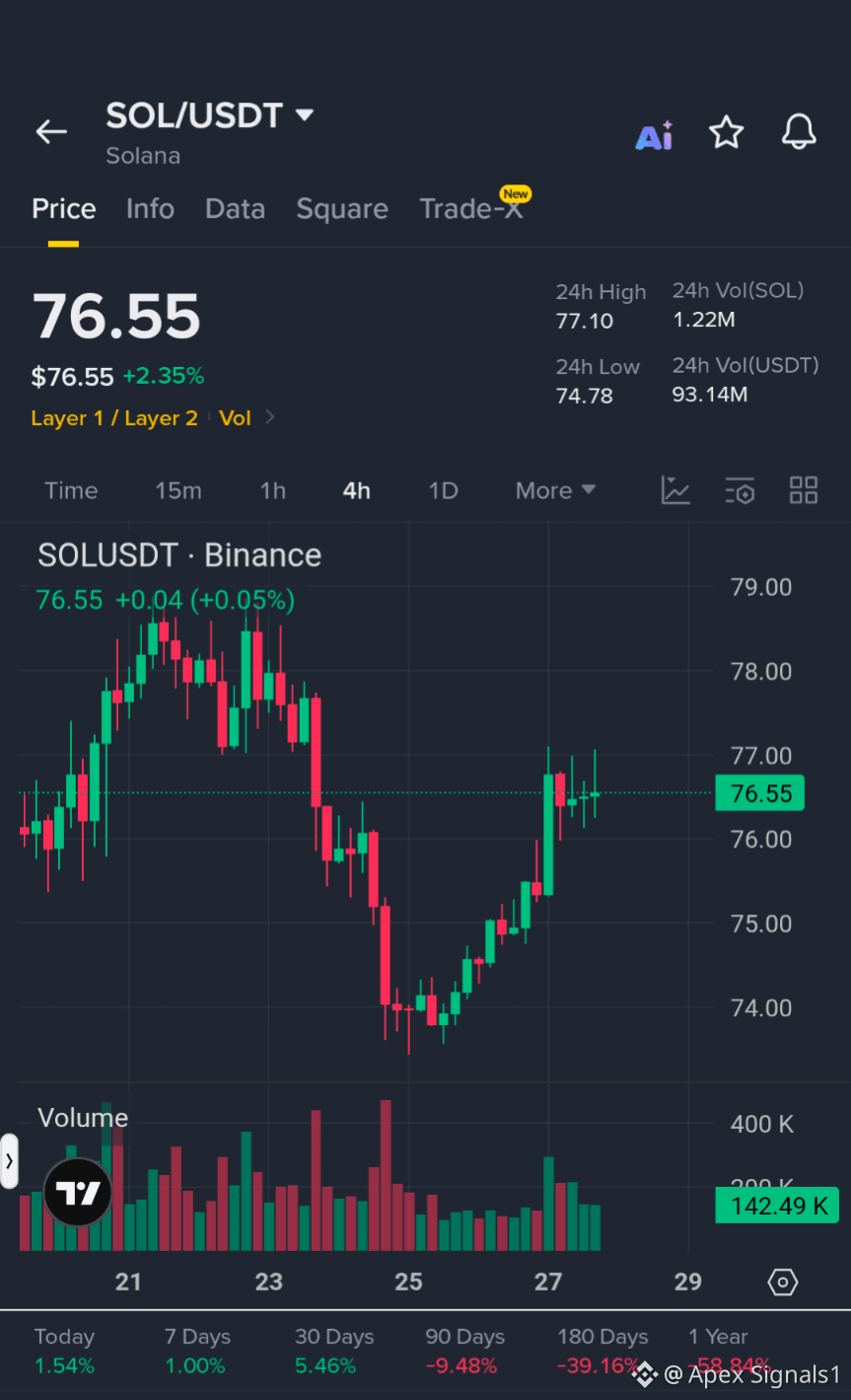This screenshot has width=851, height=1400.
Task: Select the Time chart interval
Action: click(x=71, y=490)
